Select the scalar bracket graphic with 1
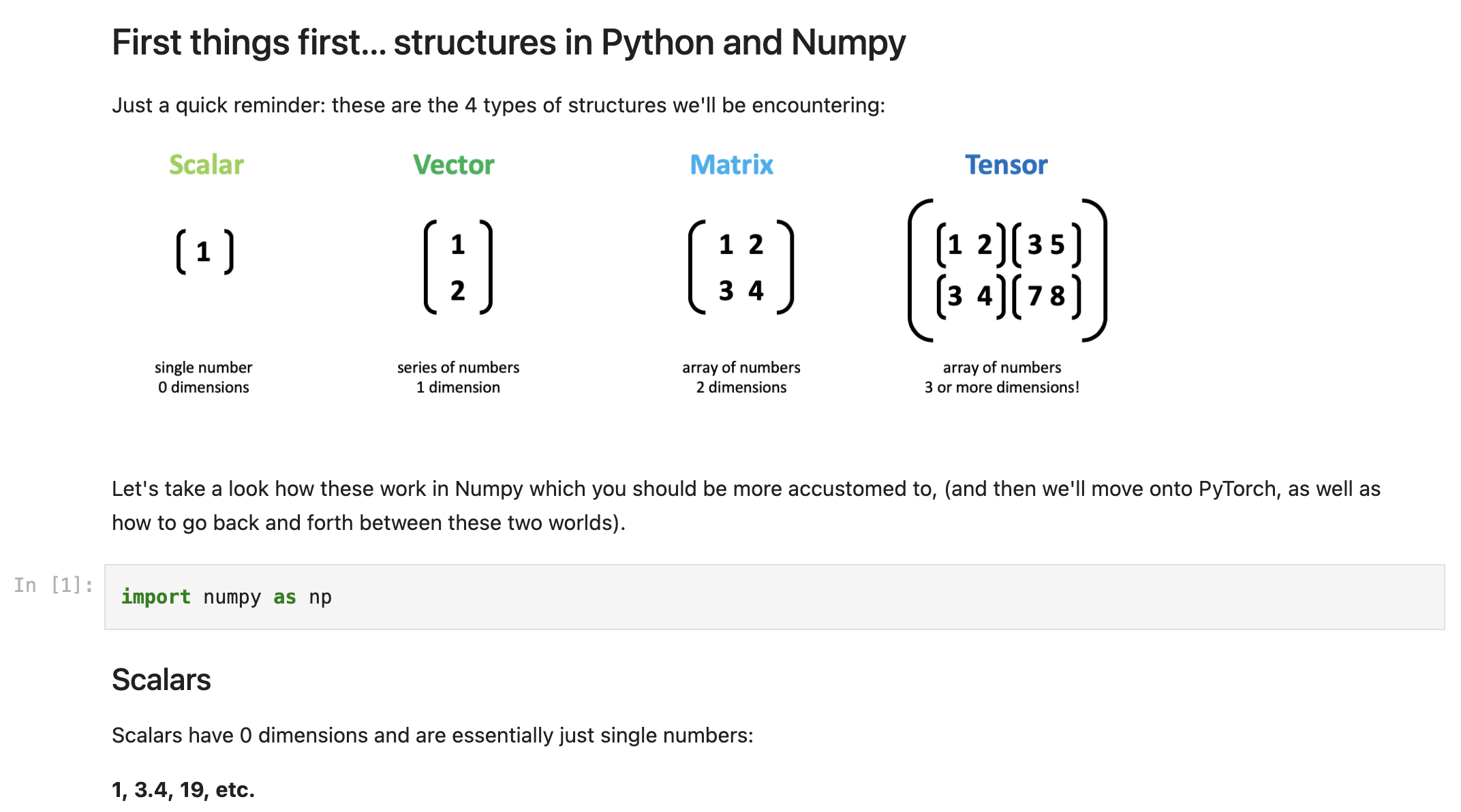This screenshot has width=1461, height=812. coord(204,252)
